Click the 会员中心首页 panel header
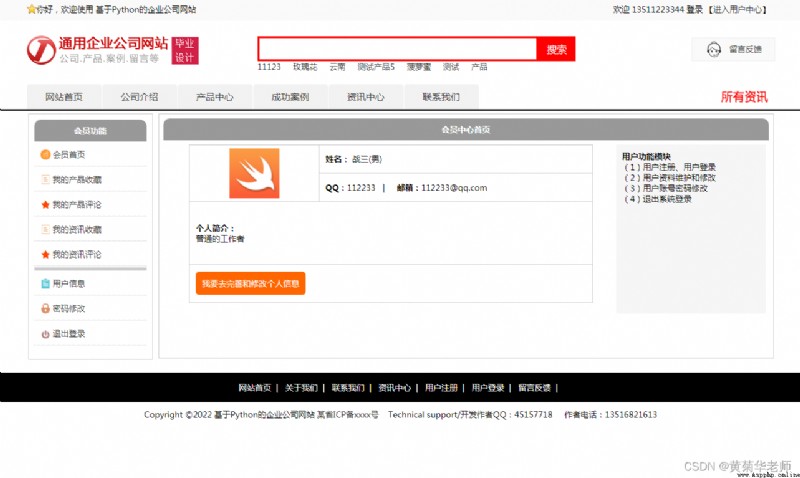 pos(466,130)
